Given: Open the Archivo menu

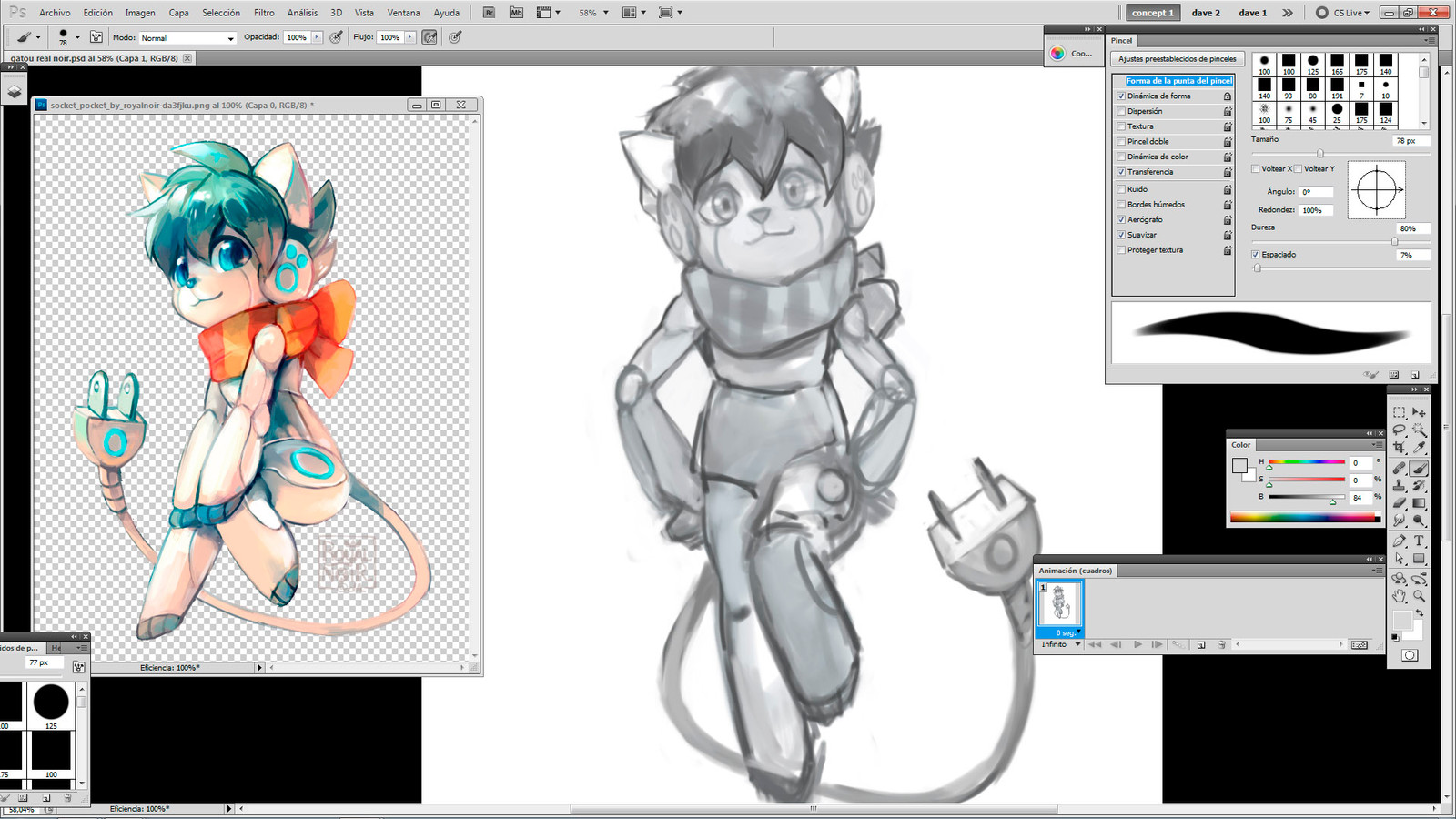Looking at the screenshot, I should (x=55, y=13).
